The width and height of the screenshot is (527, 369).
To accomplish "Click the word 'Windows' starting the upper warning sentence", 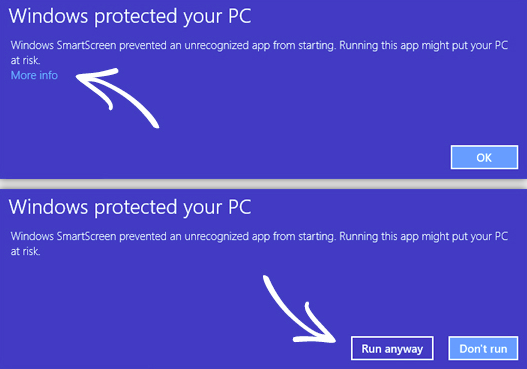I will (32, 45).
